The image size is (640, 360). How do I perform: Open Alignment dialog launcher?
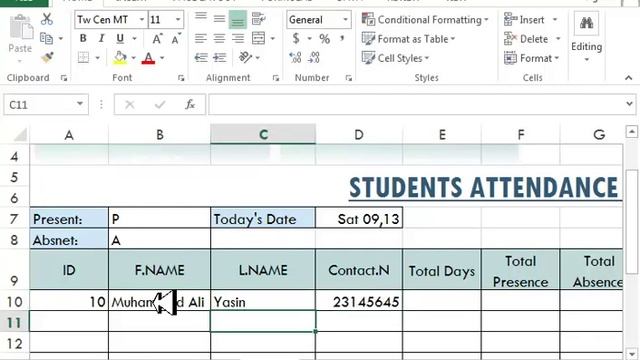point(276,78)
